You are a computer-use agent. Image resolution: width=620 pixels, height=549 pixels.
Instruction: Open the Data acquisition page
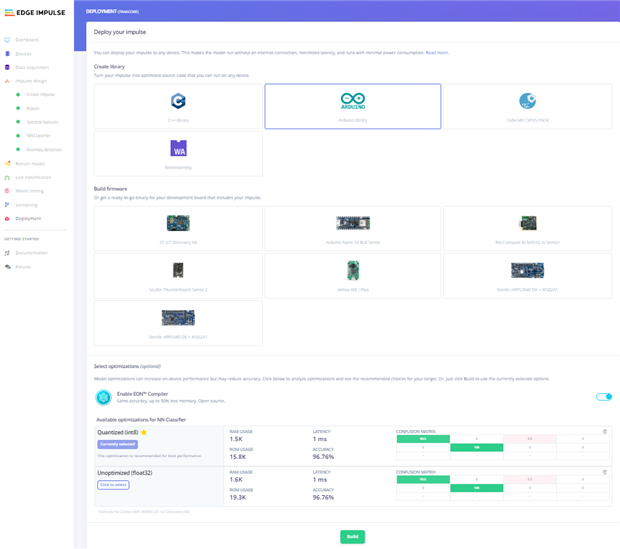pos(32,68)
